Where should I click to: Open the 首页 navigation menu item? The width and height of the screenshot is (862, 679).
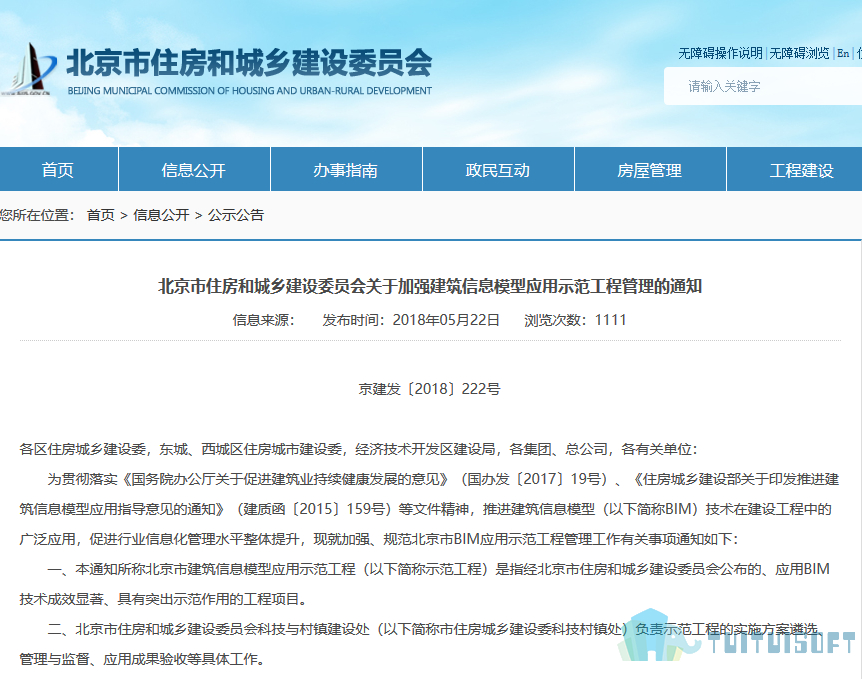(58, 170)
